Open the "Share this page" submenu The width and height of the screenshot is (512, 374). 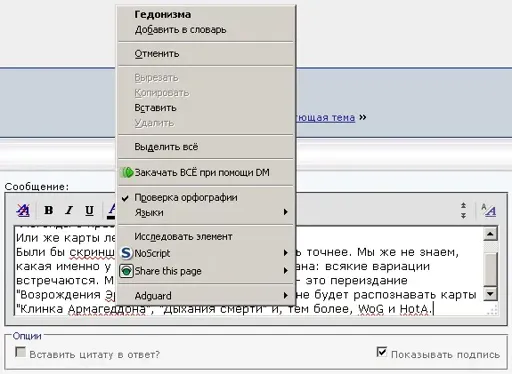(206, 271)
